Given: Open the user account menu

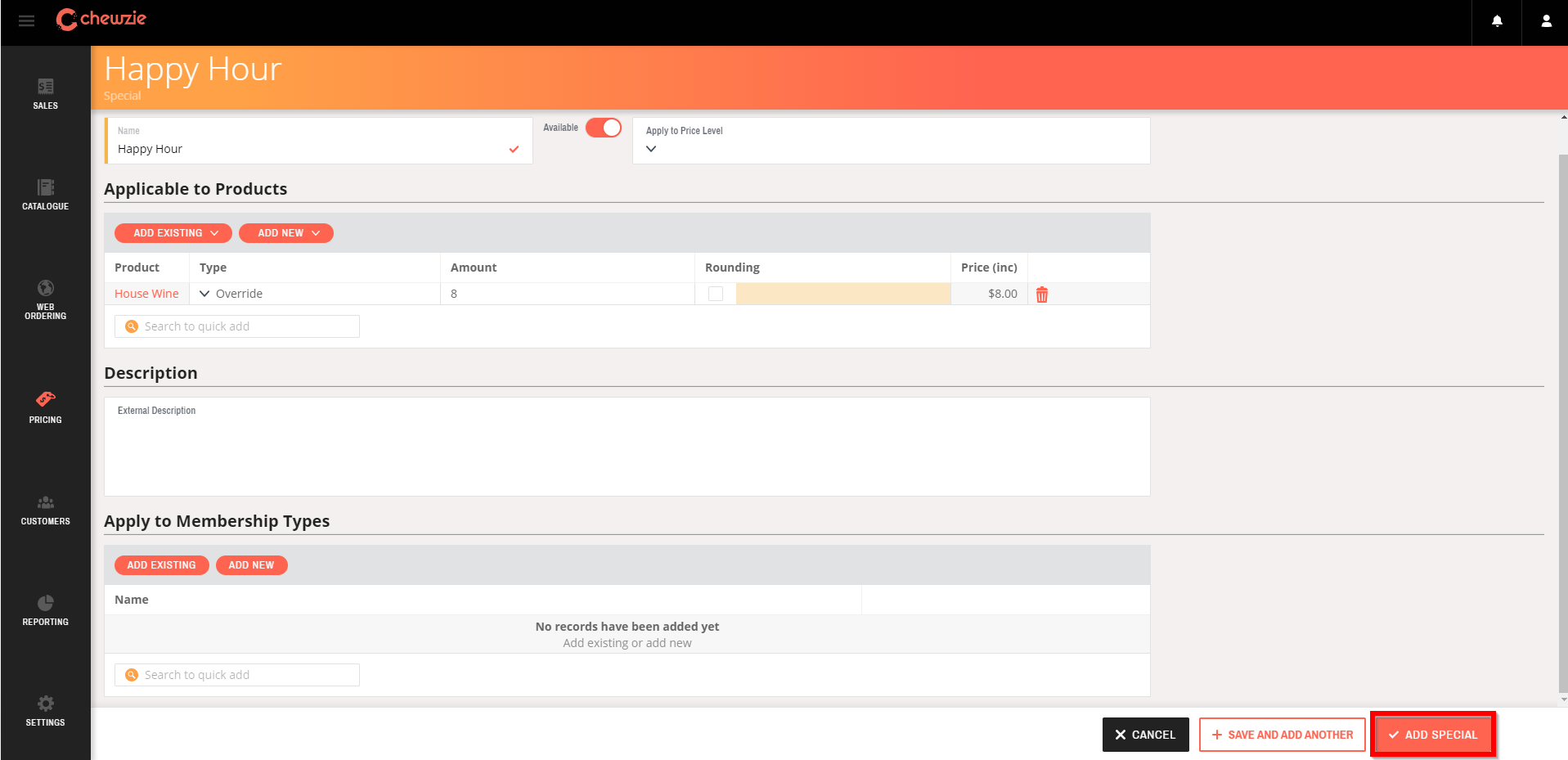Looking at the screenshot, I should click(1546, 22).
